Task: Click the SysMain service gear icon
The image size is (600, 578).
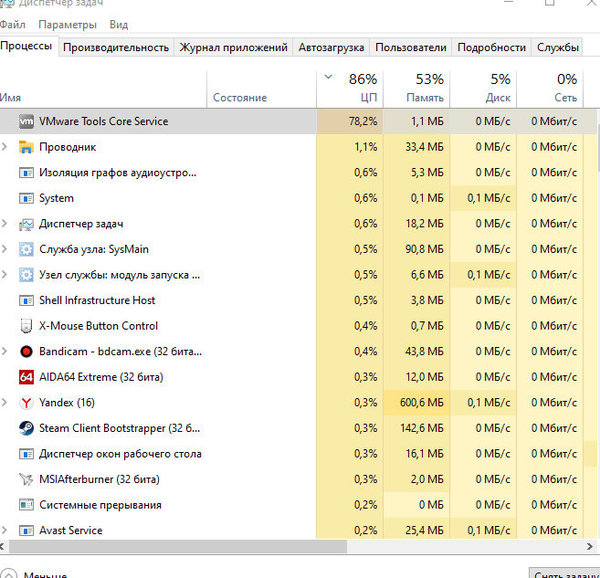Action: click(26, 249)
